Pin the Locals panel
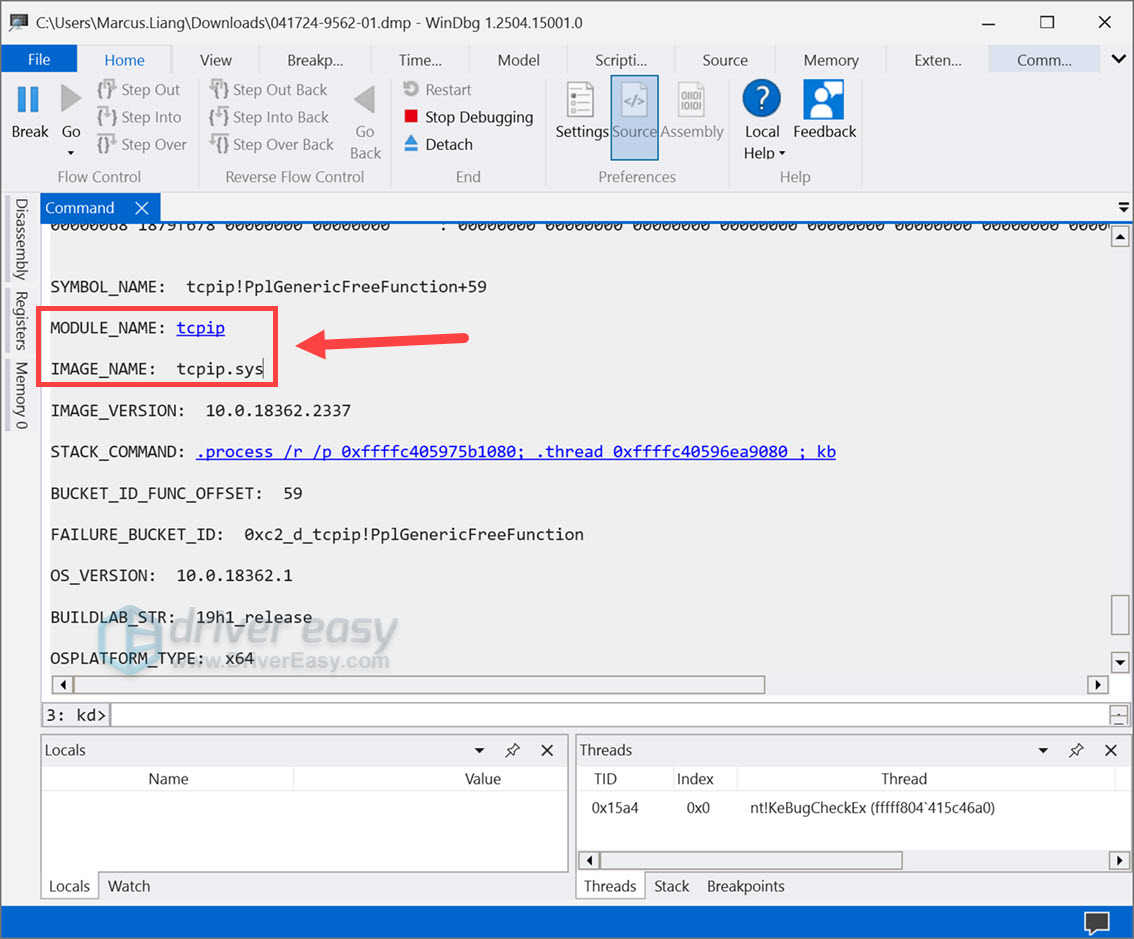Viewport: 1134px width, 939px height. [513, 750]
